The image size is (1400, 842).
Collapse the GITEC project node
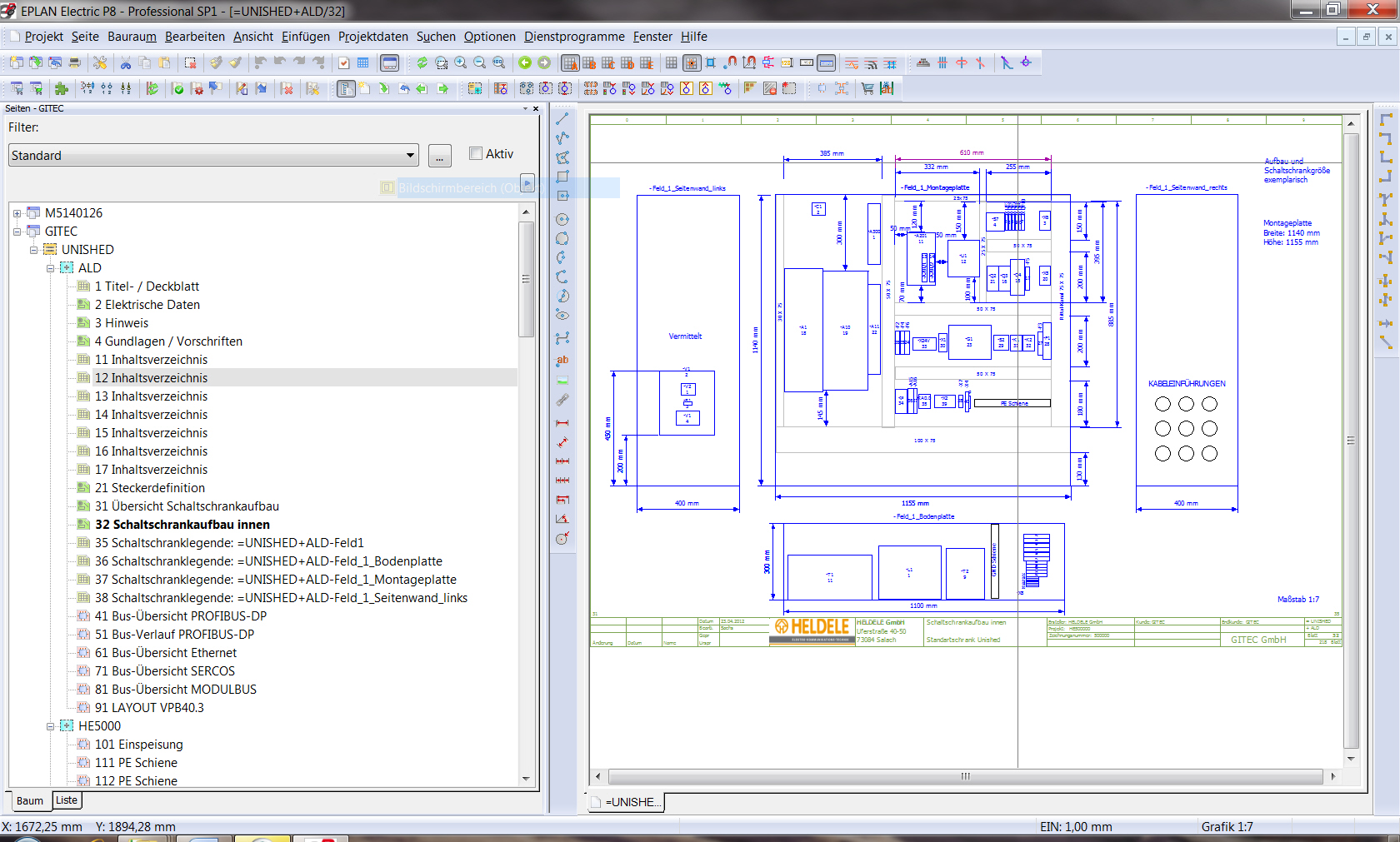coord(17,232)
